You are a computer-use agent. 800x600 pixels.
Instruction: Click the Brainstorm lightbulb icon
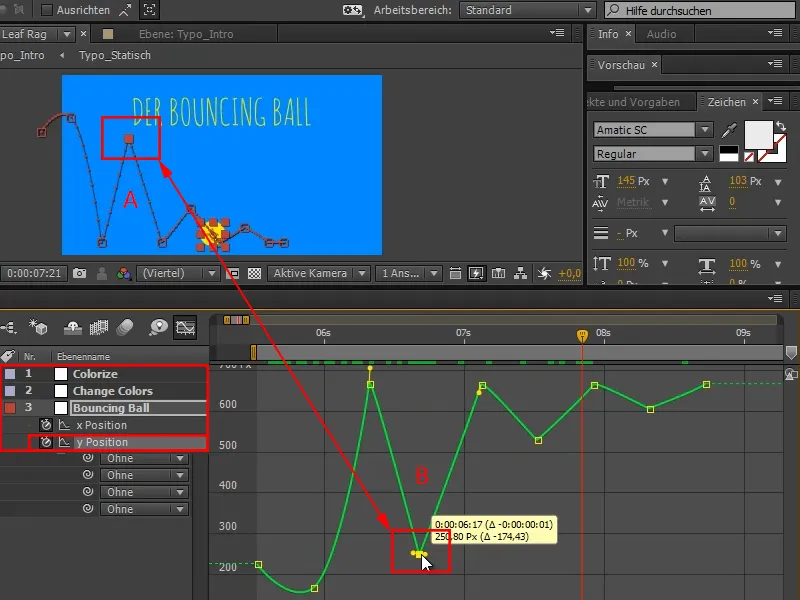[x=159, y=327]
